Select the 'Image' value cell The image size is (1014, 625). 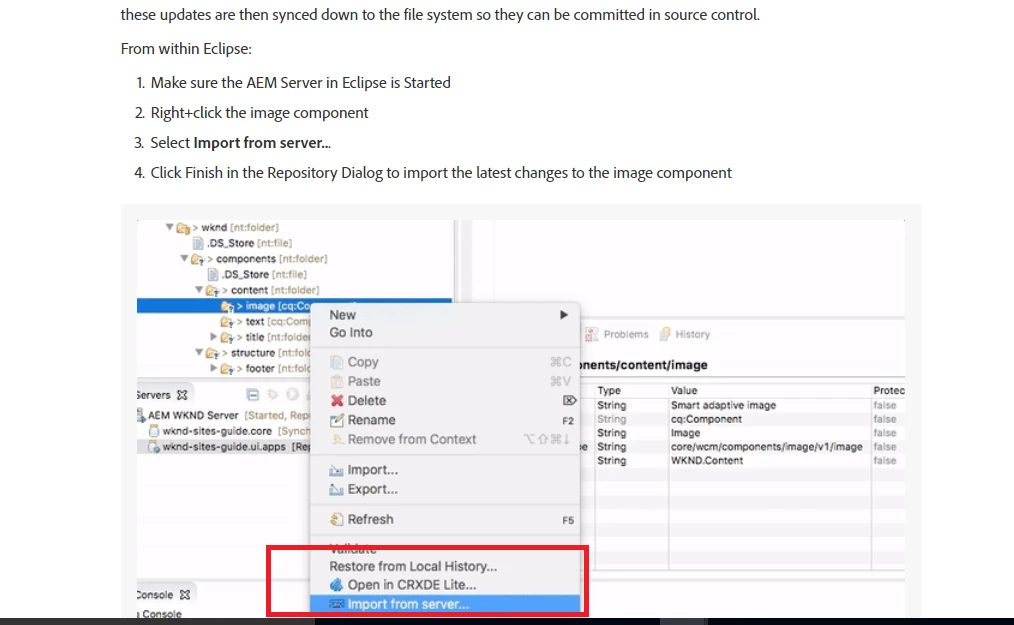tap(685, 433)
